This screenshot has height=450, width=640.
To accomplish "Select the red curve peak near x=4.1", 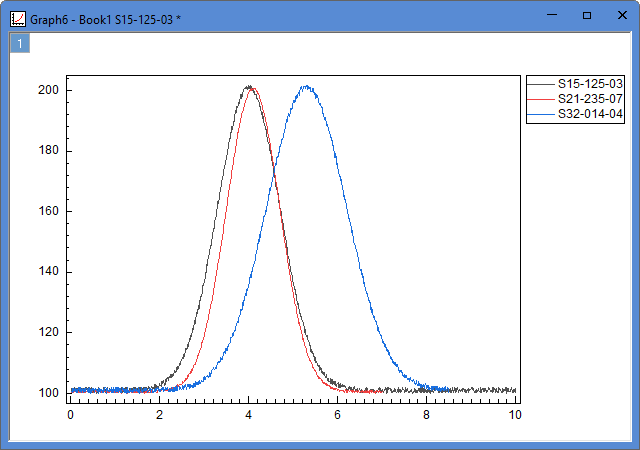I will coord(253,89).
